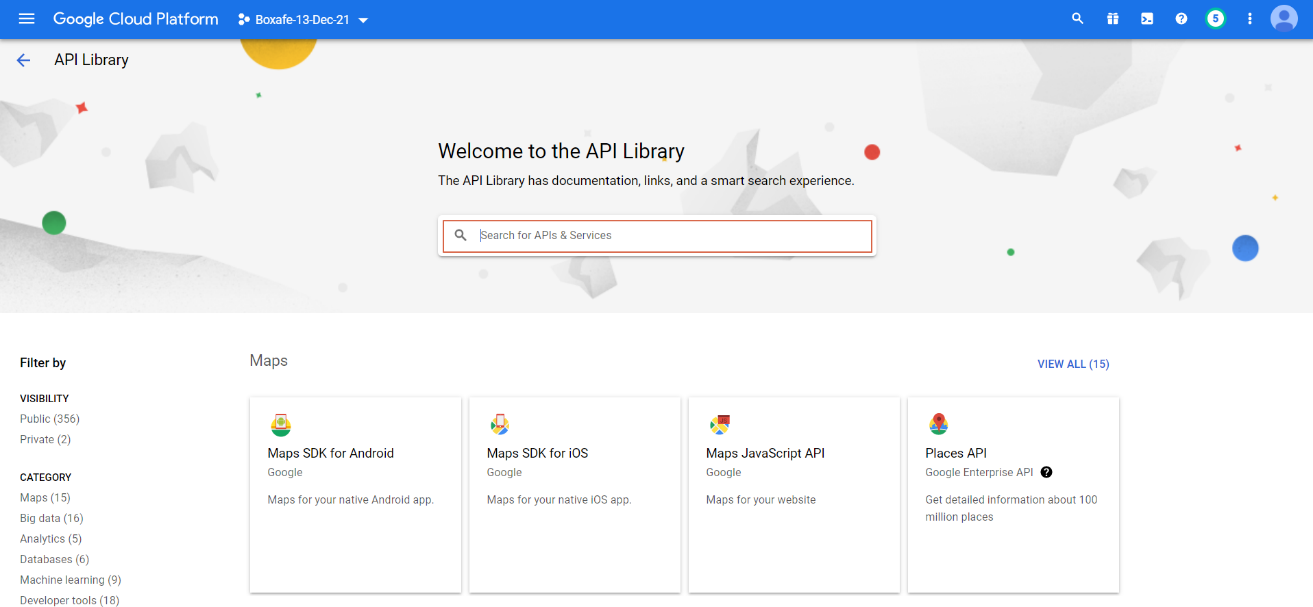The width and height of the screenshot is (1313, 607).
Task: Click VIEW ALL (15) for Maps
Action: 1073,364
